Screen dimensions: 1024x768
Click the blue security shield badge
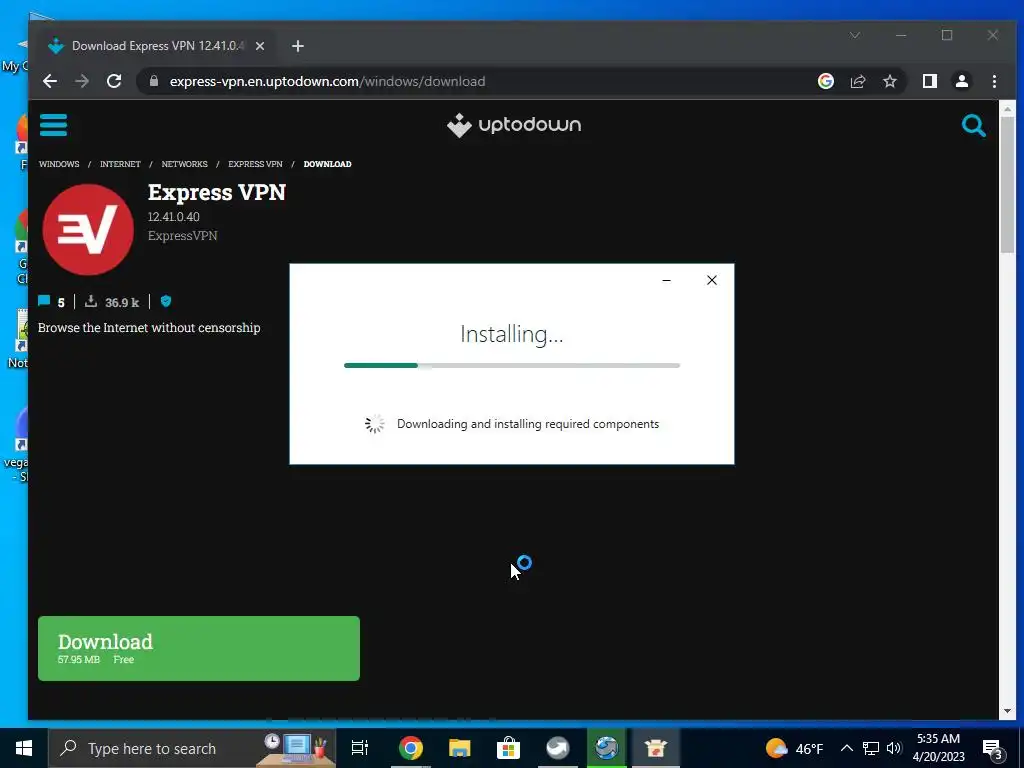pos(166,301)
